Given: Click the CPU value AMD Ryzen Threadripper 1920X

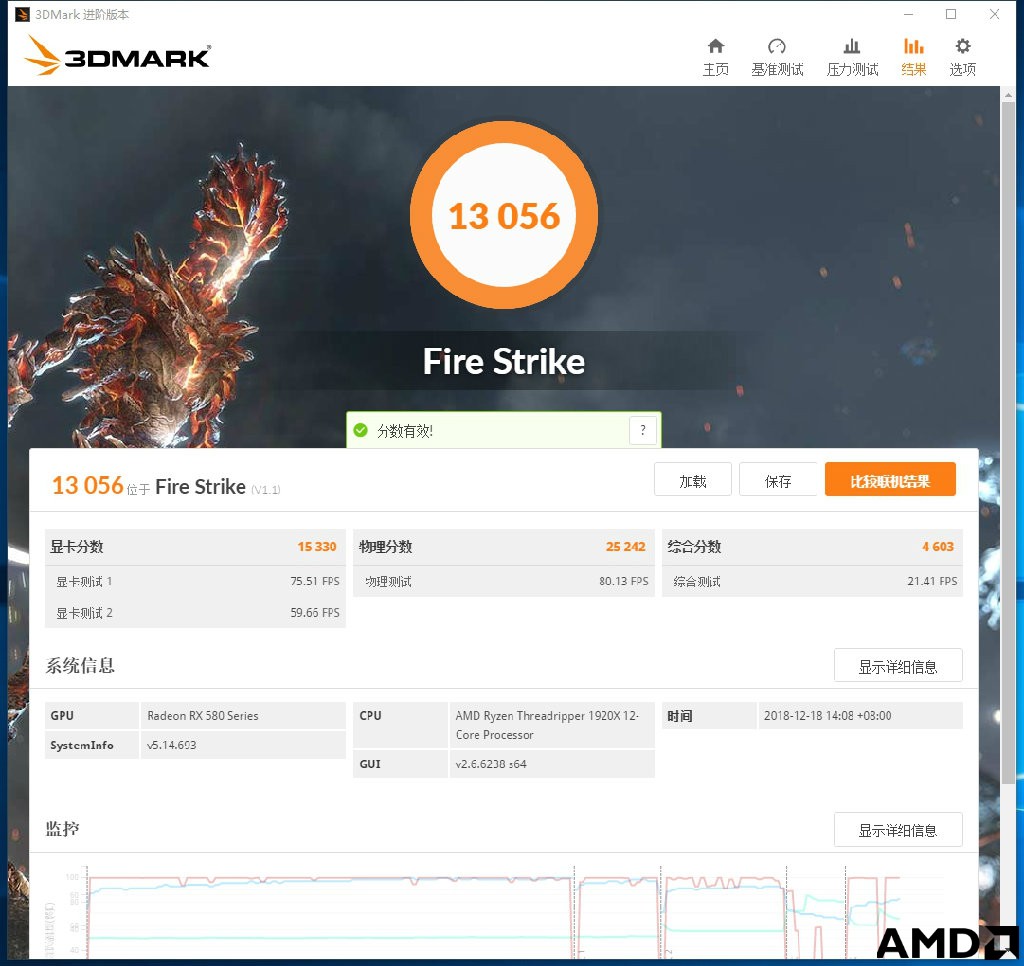Looking at the screenshot, I should coord(547,725).
